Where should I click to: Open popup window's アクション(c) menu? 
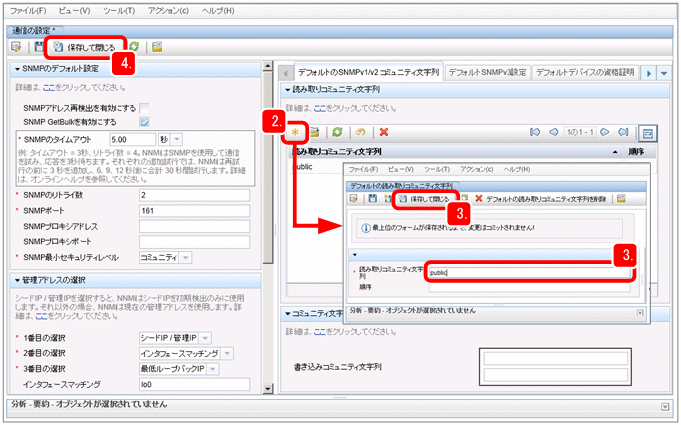coord(476,169)
